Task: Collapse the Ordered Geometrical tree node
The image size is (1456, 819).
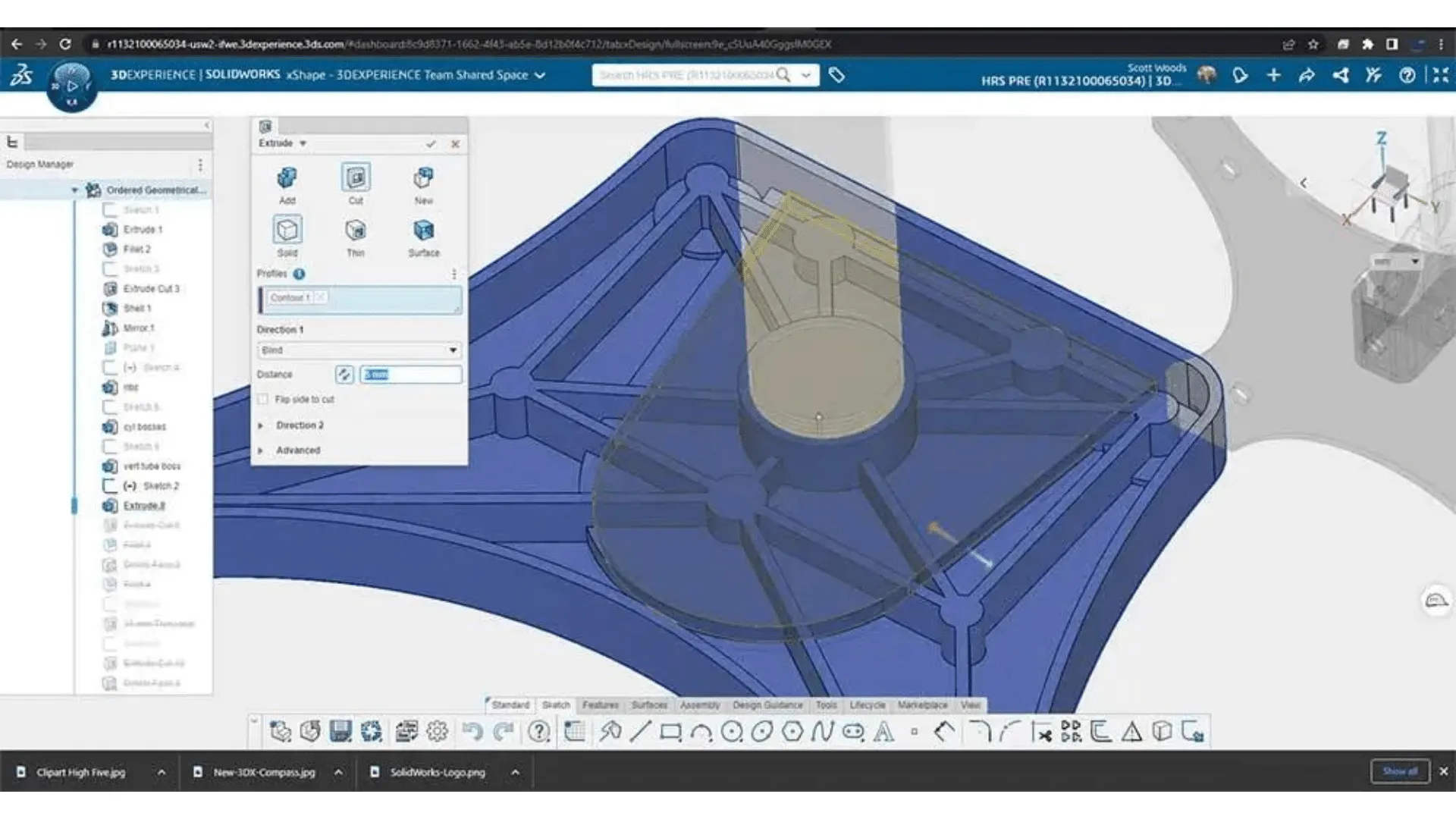Action: click(74, 190)
